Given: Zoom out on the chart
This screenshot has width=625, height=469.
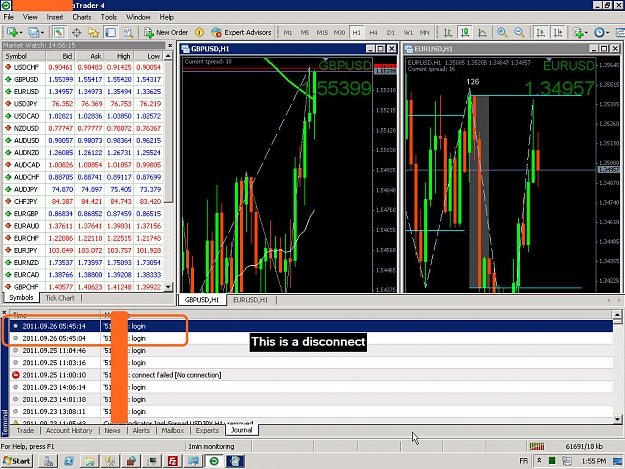Looking at the screenshot, I should pyautogui.click(x=519, y=32).
